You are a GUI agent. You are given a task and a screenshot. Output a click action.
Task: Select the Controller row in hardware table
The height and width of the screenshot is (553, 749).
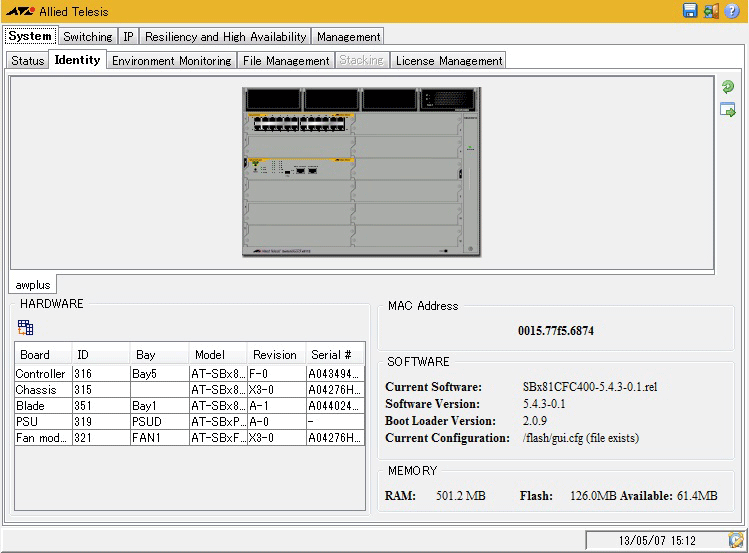(41, 374)
